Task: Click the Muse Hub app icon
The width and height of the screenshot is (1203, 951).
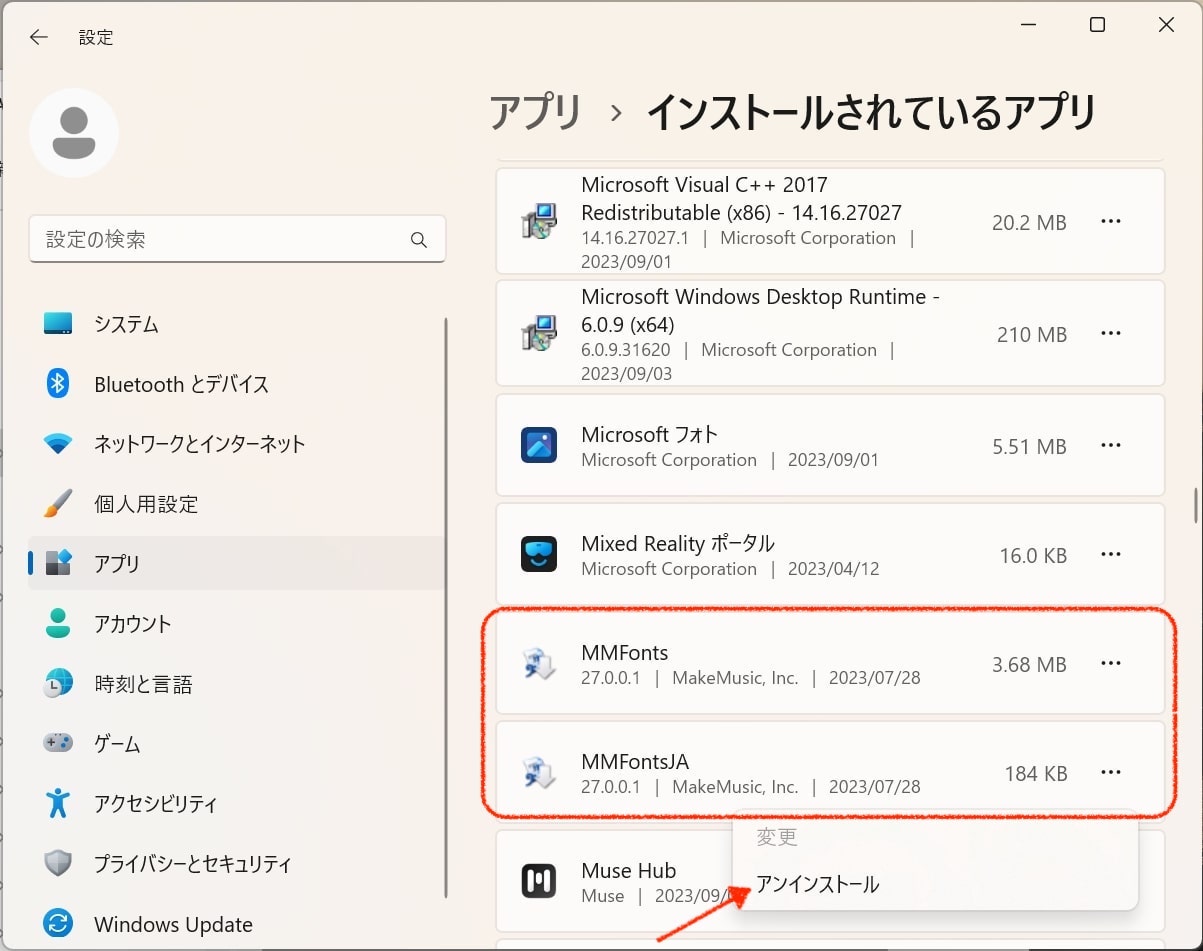Action: point(539,881)
